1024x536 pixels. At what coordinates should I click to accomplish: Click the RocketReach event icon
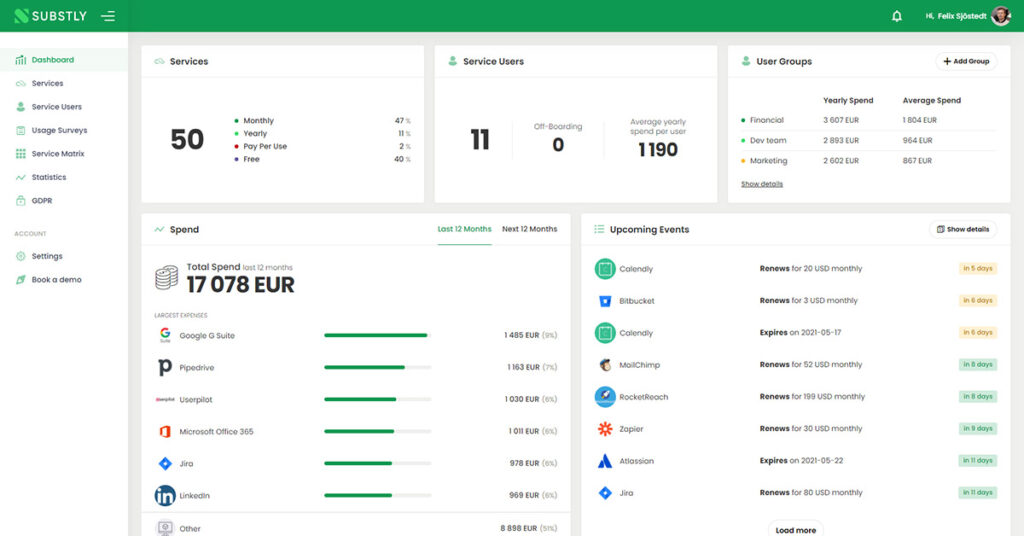(x=604, y=397)
